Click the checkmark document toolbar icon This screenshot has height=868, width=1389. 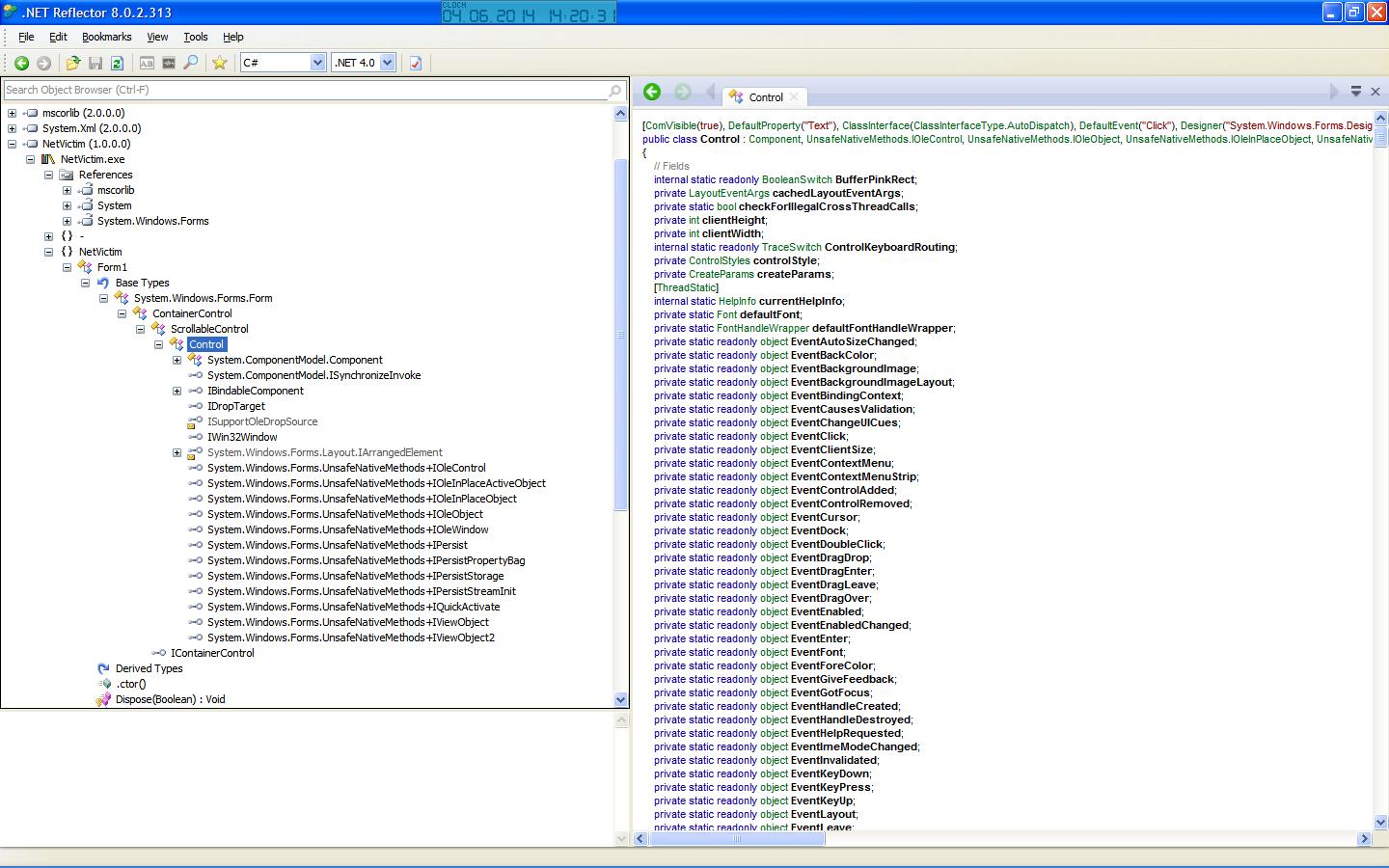pos(416,63)
